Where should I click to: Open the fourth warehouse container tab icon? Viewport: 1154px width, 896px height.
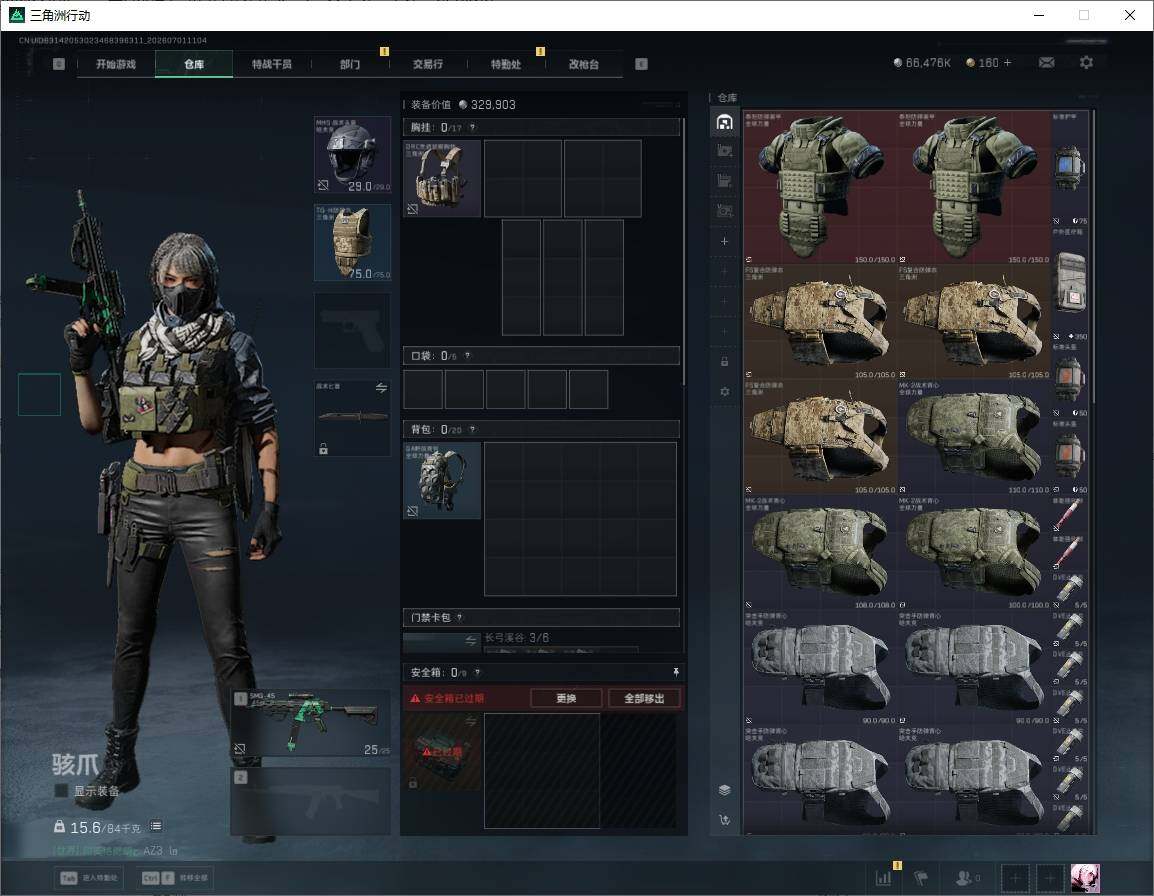tap(724, 211)
